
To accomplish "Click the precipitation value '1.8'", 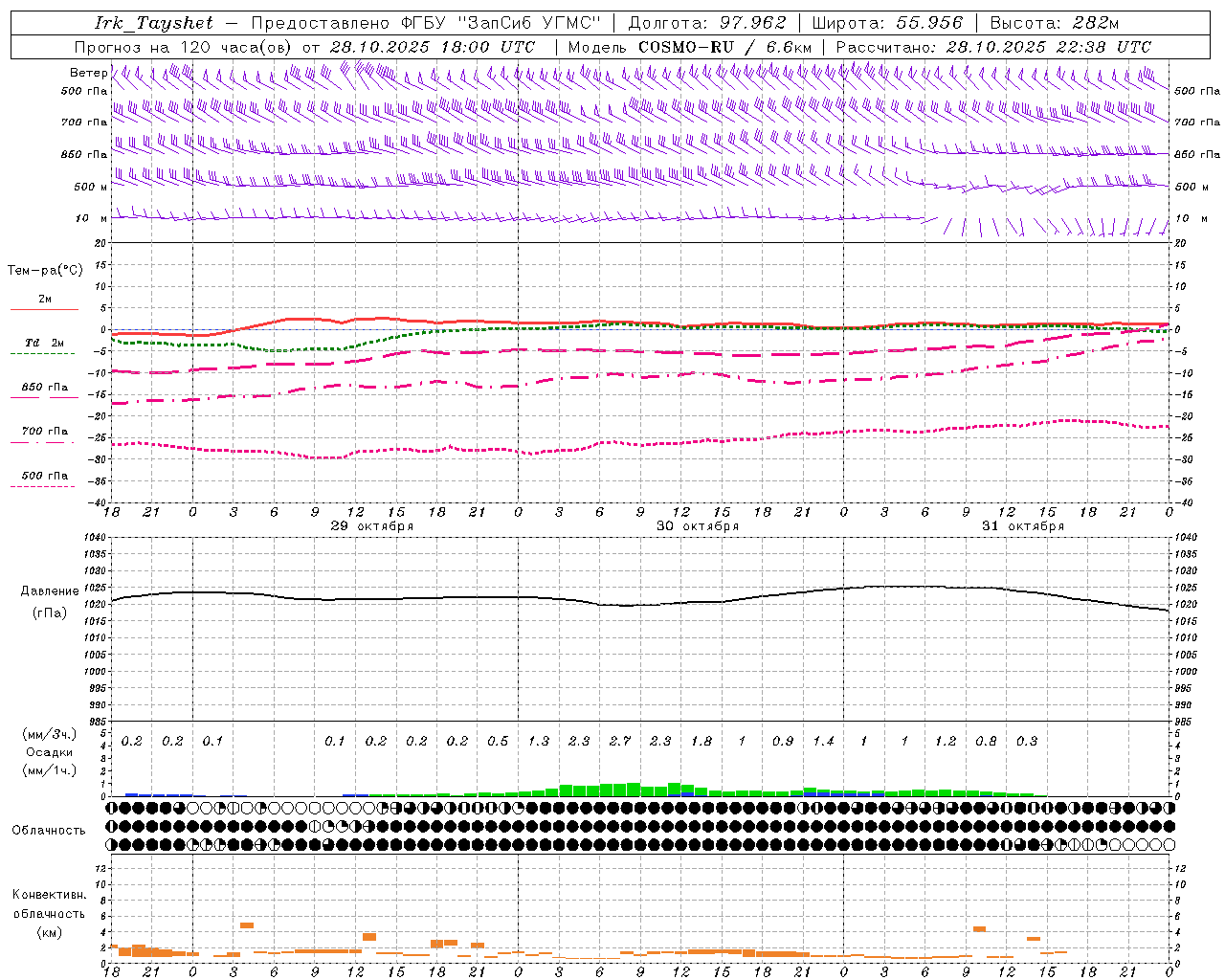I will tap(702, 742).
